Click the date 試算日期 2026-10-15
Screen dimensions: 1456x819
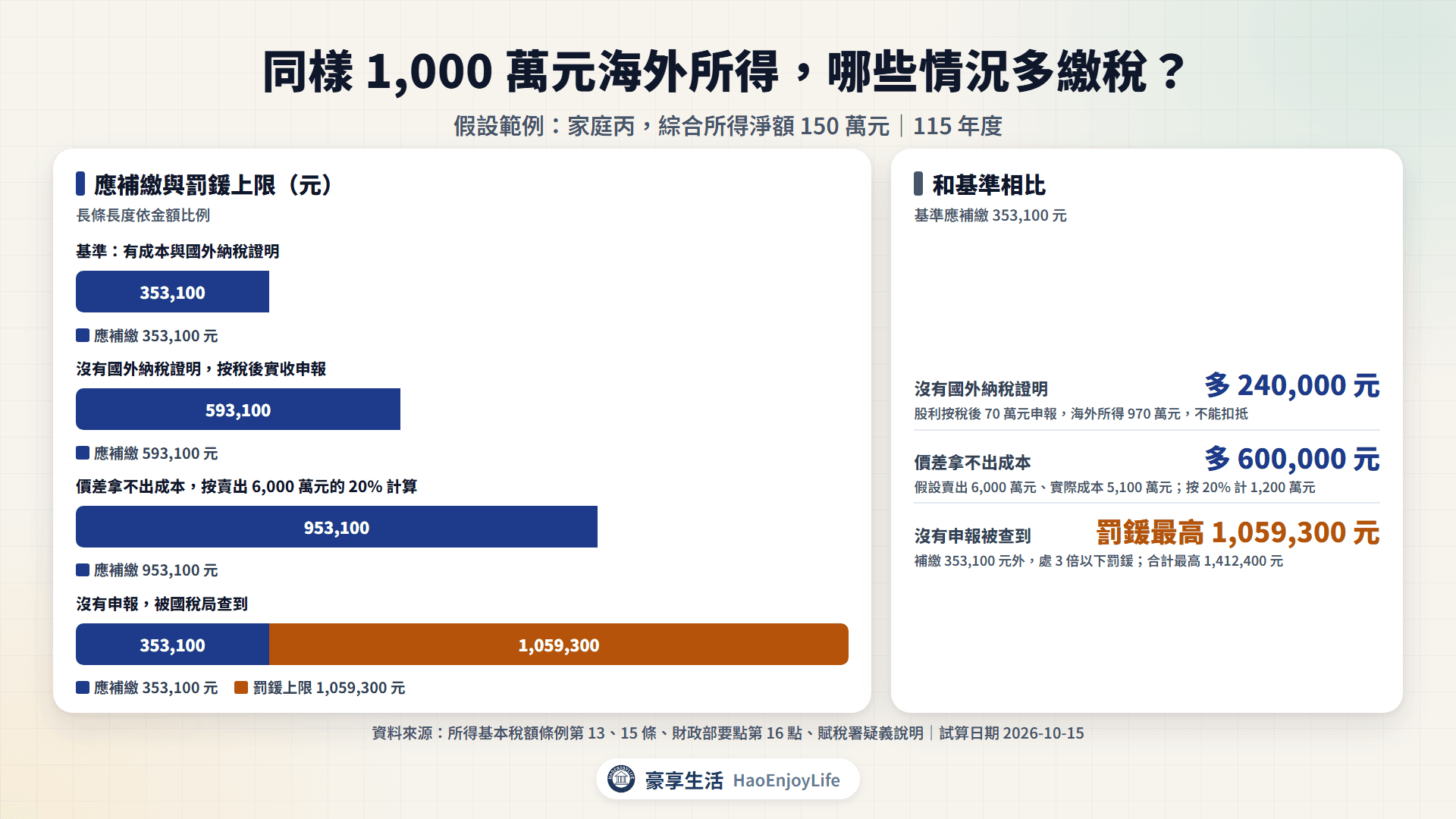tap(1012, 733)
